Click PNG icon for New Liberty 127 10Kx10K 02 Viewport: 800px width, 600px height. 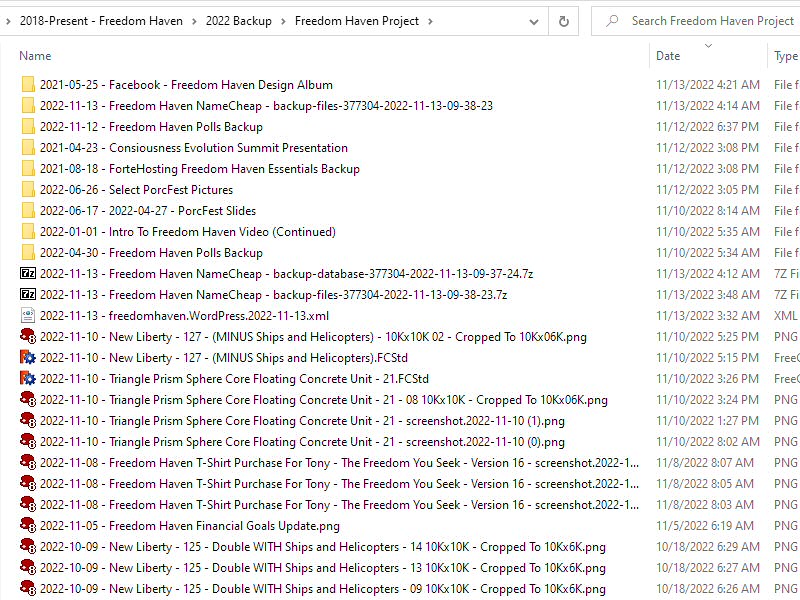coord(28,337)
